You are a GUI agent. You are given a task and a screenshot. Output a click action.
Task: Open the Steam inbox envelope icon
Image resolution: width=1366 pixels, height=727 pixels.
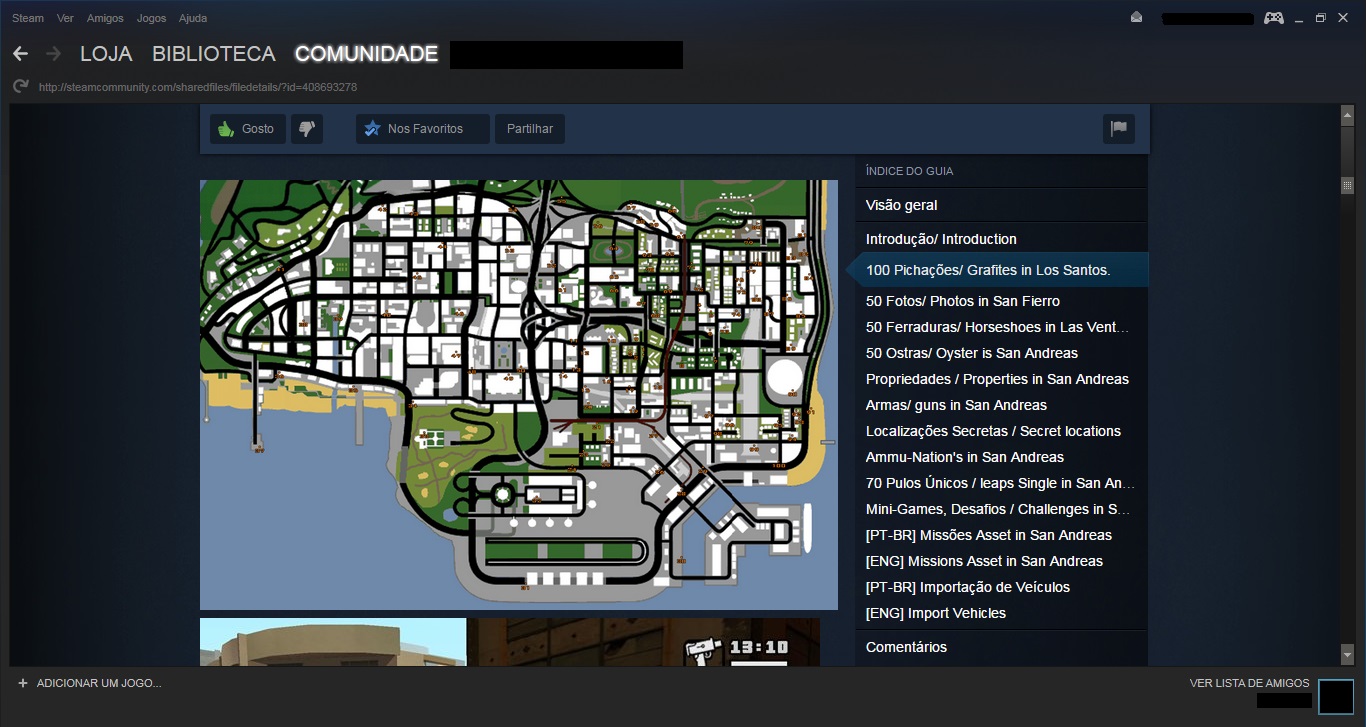tap(1137, 18)
